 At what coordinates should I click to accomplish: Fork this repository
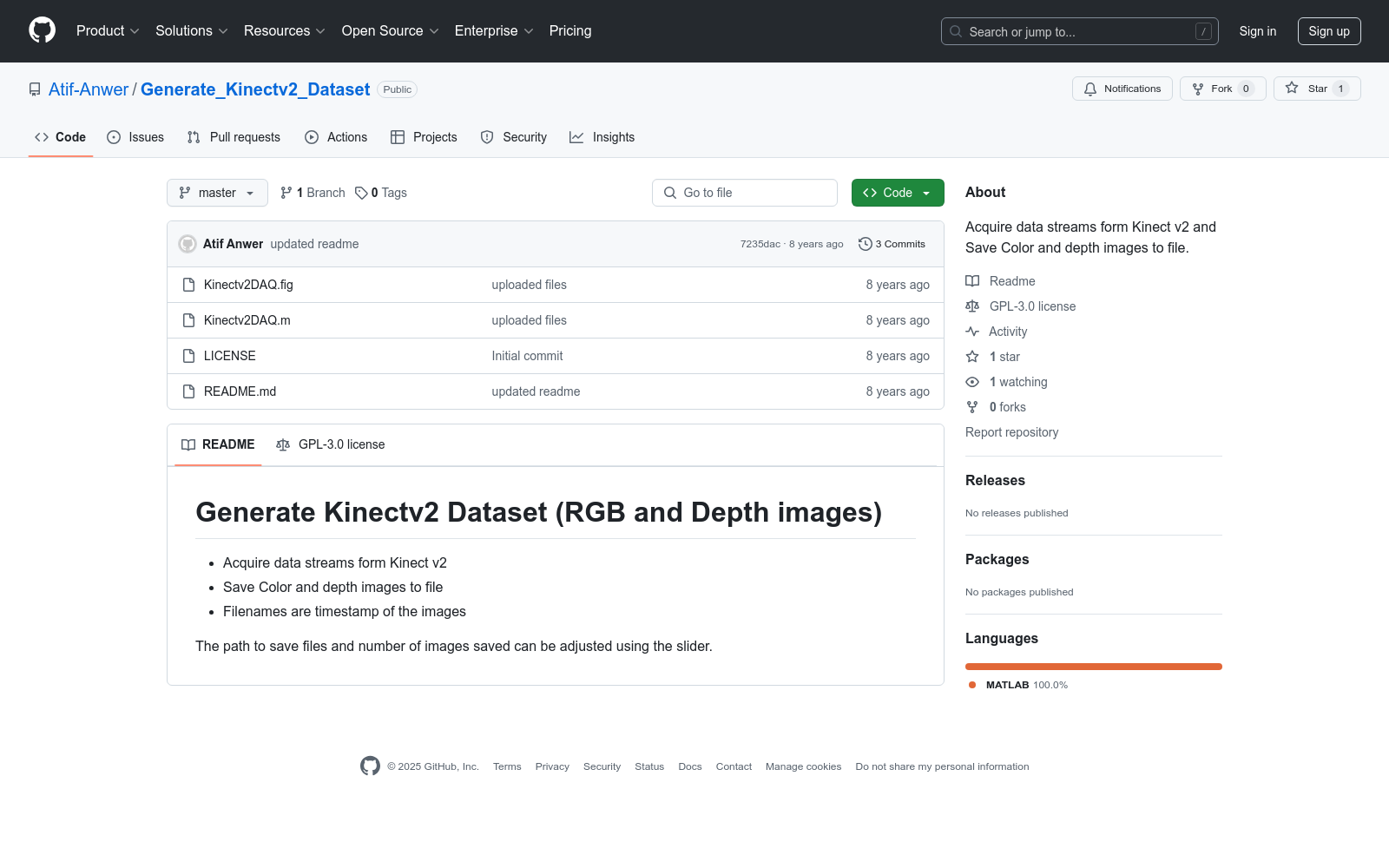tap(1223, 89)
